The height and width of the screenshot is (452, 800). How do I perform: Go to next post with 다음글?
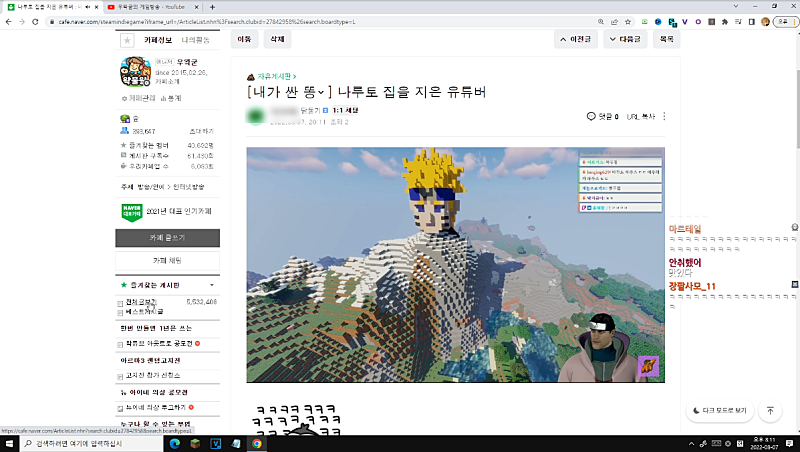(x=625, y=40)
